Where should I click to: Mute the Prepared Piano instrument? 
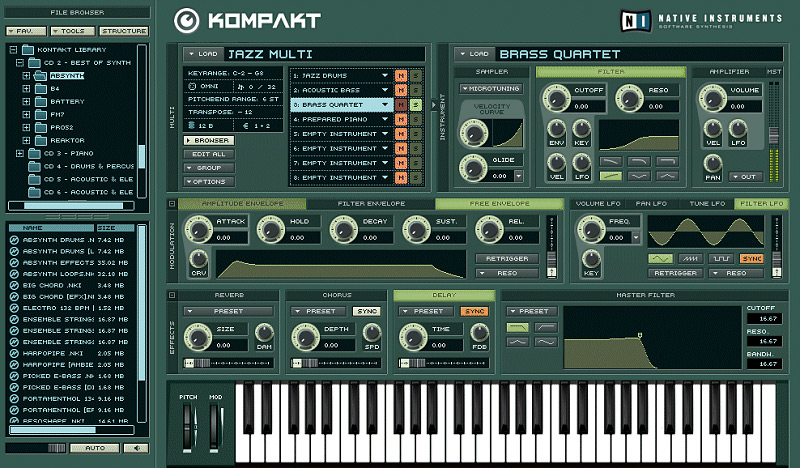(x=401, y=119)
